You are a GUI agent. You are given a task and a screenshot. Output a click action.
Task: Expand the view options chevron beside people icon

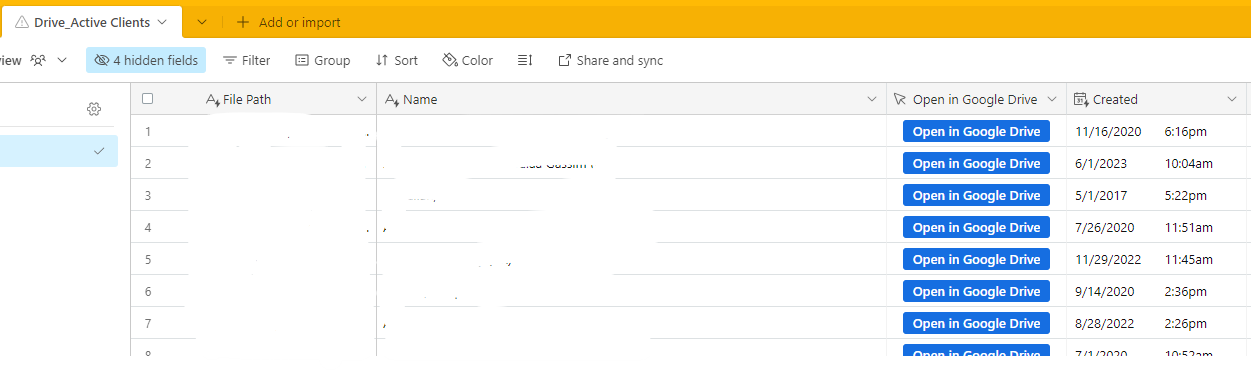click(x=62, y=60)
